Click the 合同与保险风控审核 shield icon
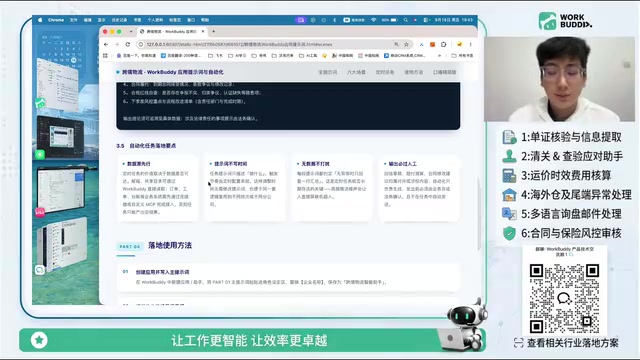640x360 pixels. [509, 233]
